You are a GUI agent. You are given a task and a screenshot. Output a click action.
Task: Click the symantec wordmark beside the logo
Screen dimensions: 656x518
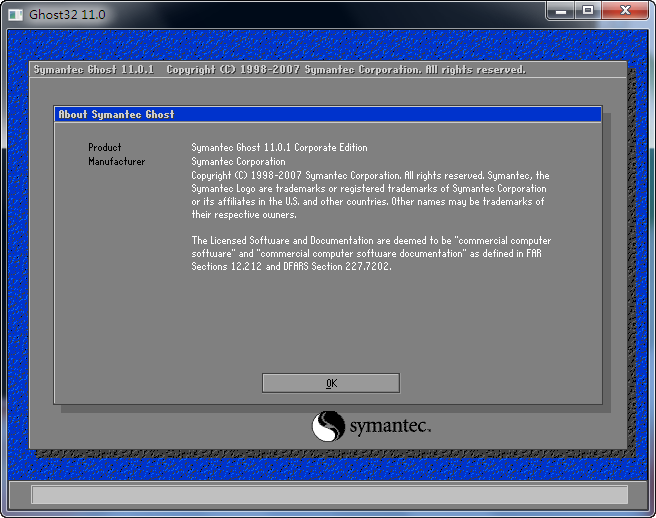(x=389, y=428)
